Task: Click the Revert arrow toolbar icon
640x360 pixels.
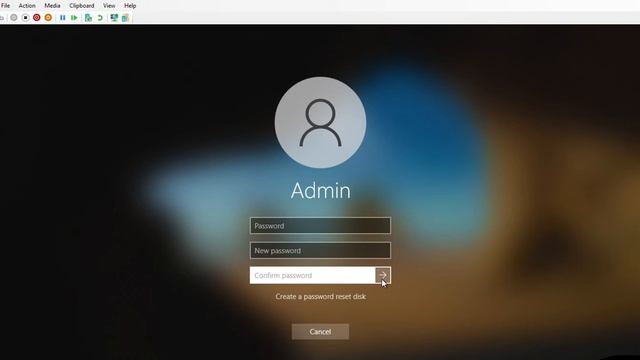Action: [100, 18]
